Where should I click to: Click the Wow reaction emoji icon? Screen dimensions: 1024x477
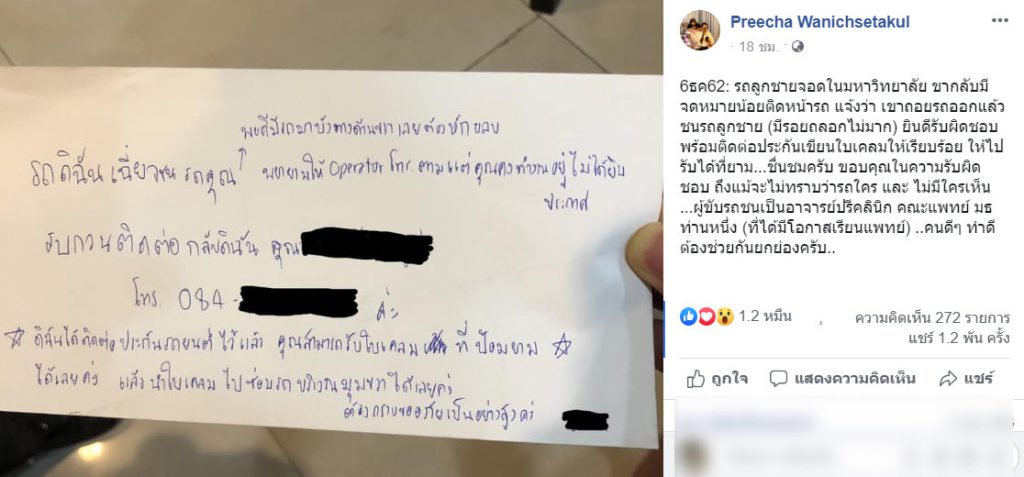point(724,317)
